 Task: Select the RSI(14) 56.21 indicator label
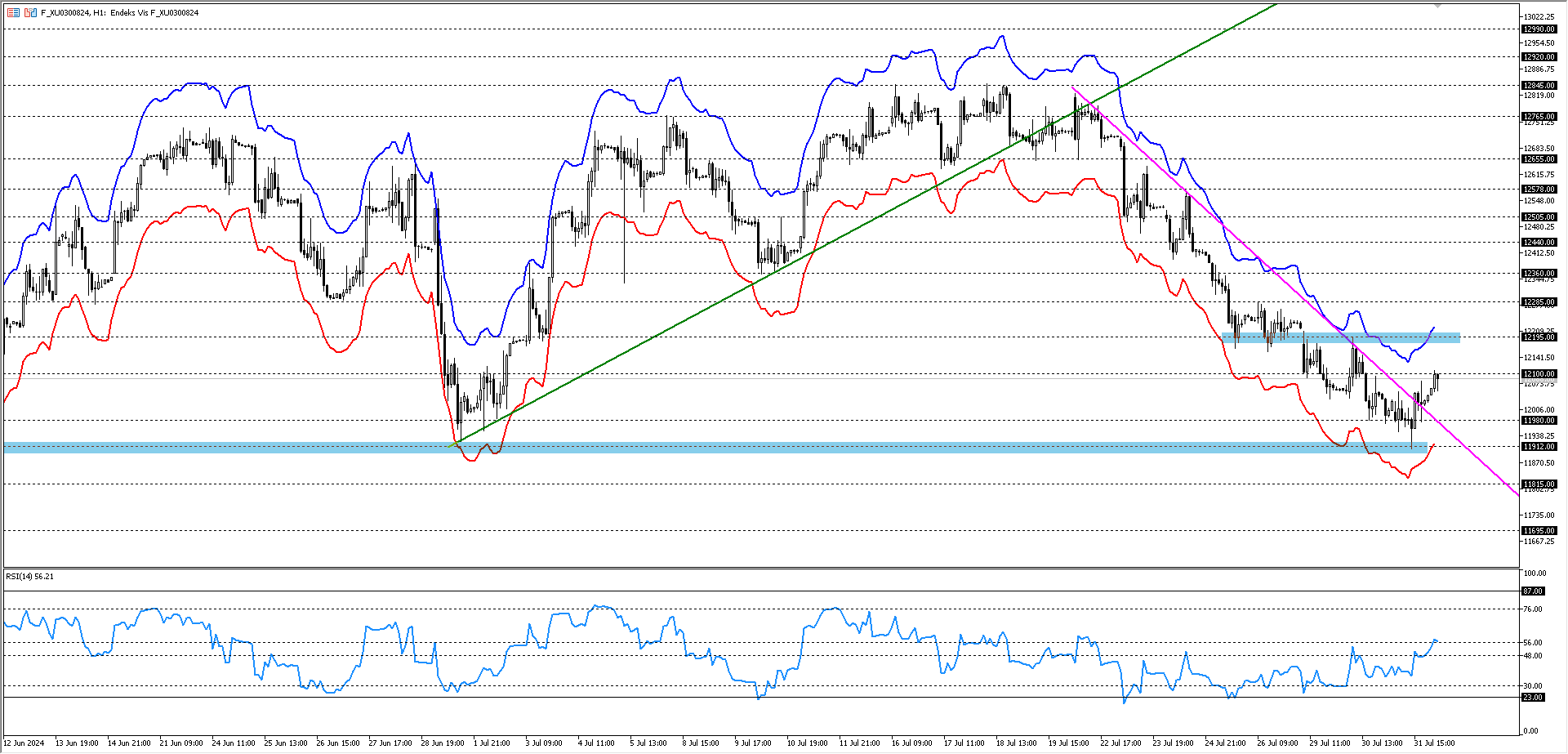29,577
